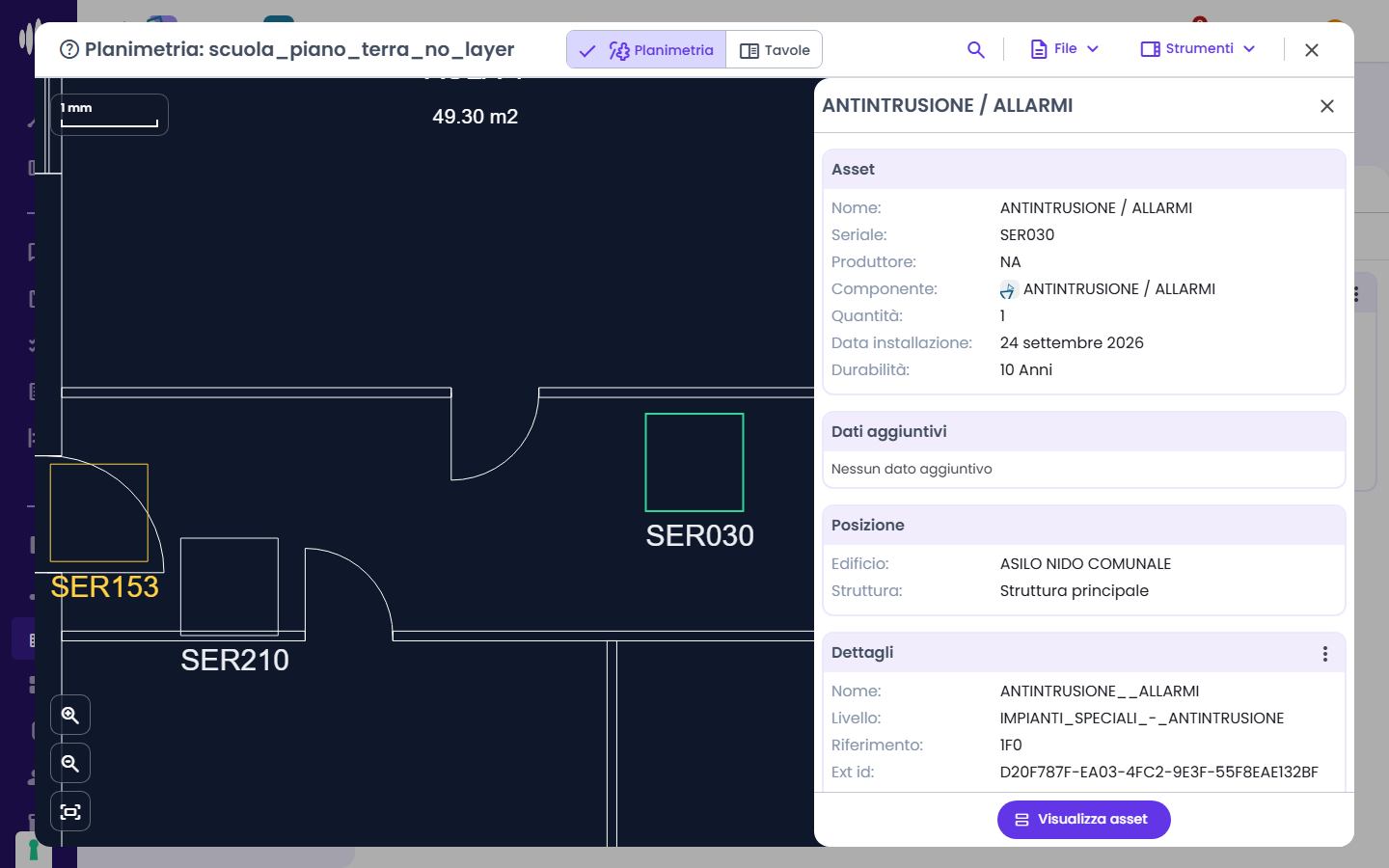Switch to the Planimetria view
Screen dimensions: 1389x868
(646, 50)
